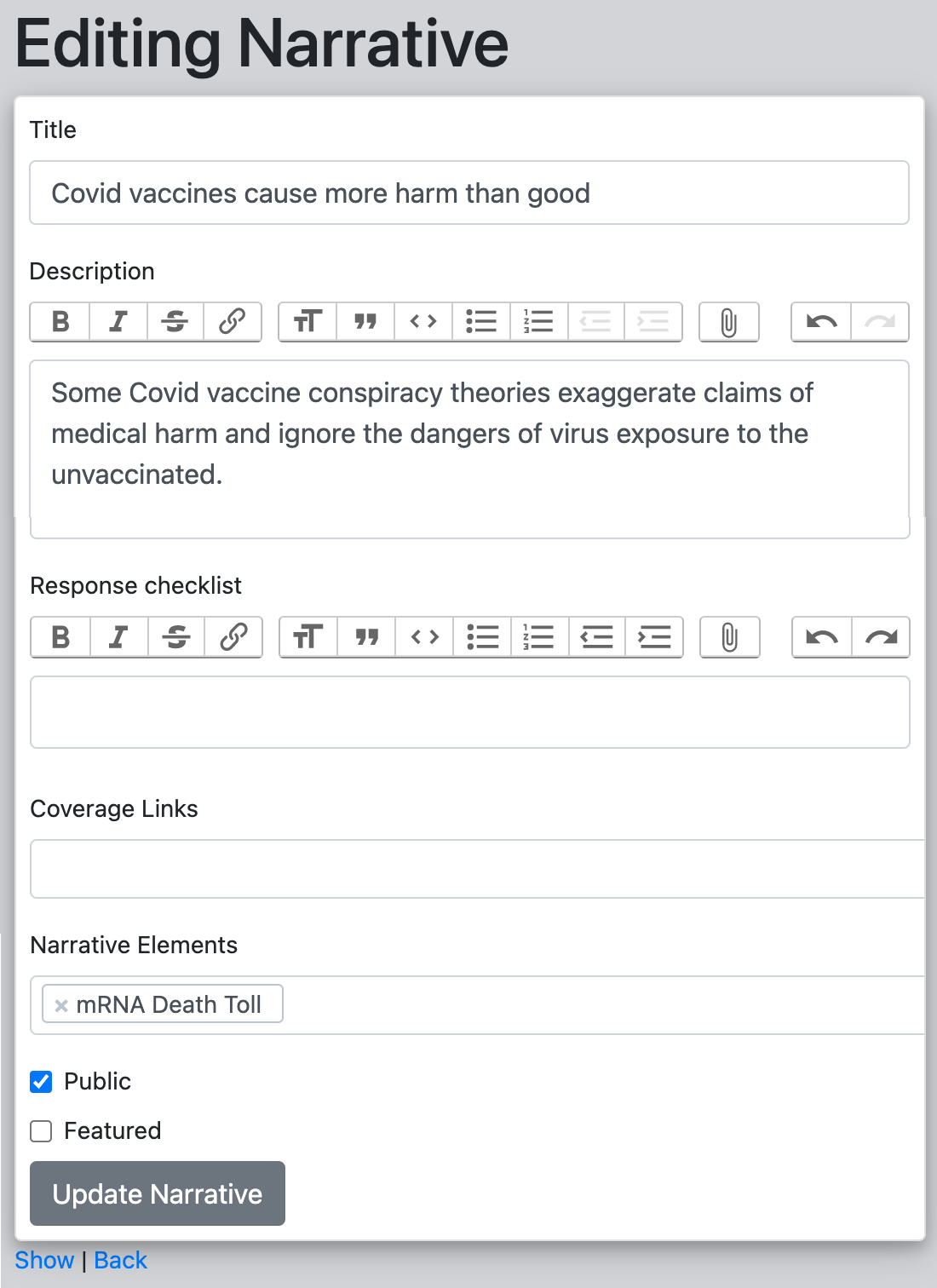Click the Update Narrative button
Screen dimensions: 937x1288
[x=158, y=1193]
